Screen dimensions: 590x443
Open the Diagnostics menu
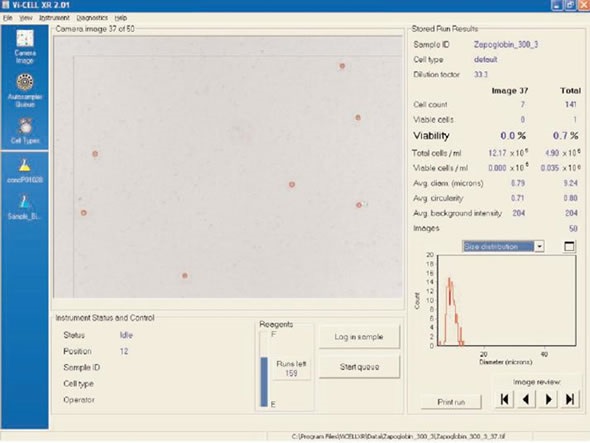click(92, 18)
